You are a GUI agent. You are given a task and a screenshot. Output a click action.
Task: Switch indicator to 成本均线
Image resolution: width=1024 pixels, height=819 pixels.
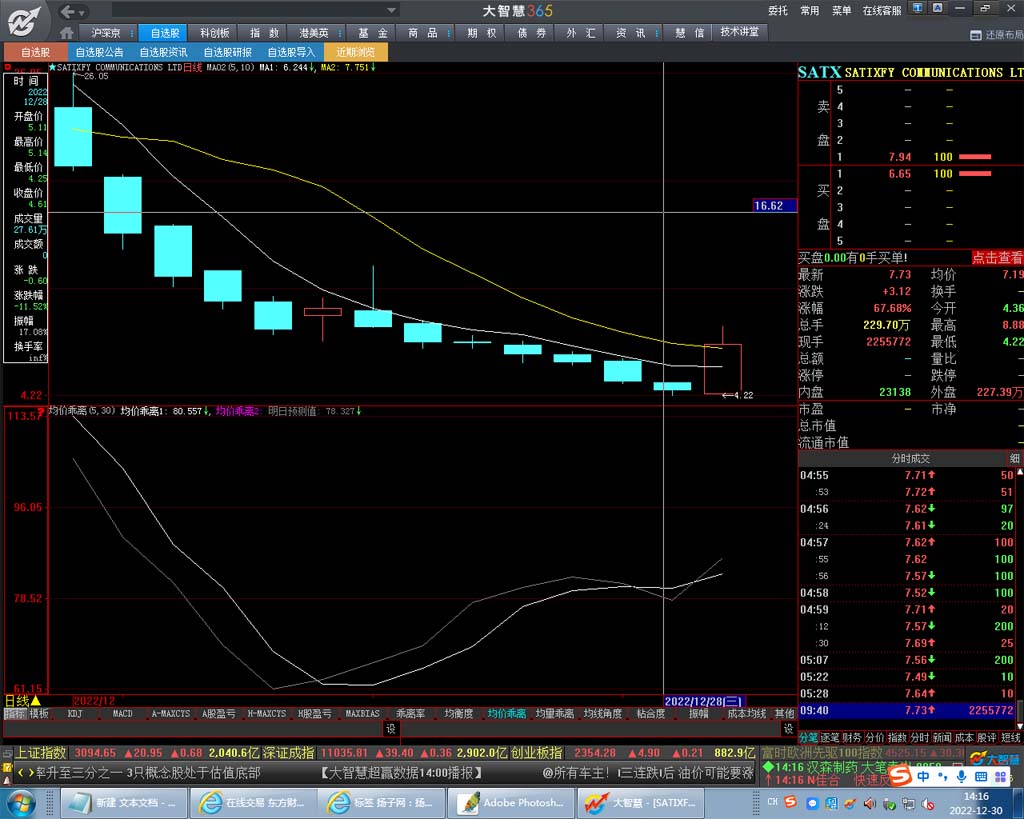pos(746,714)
